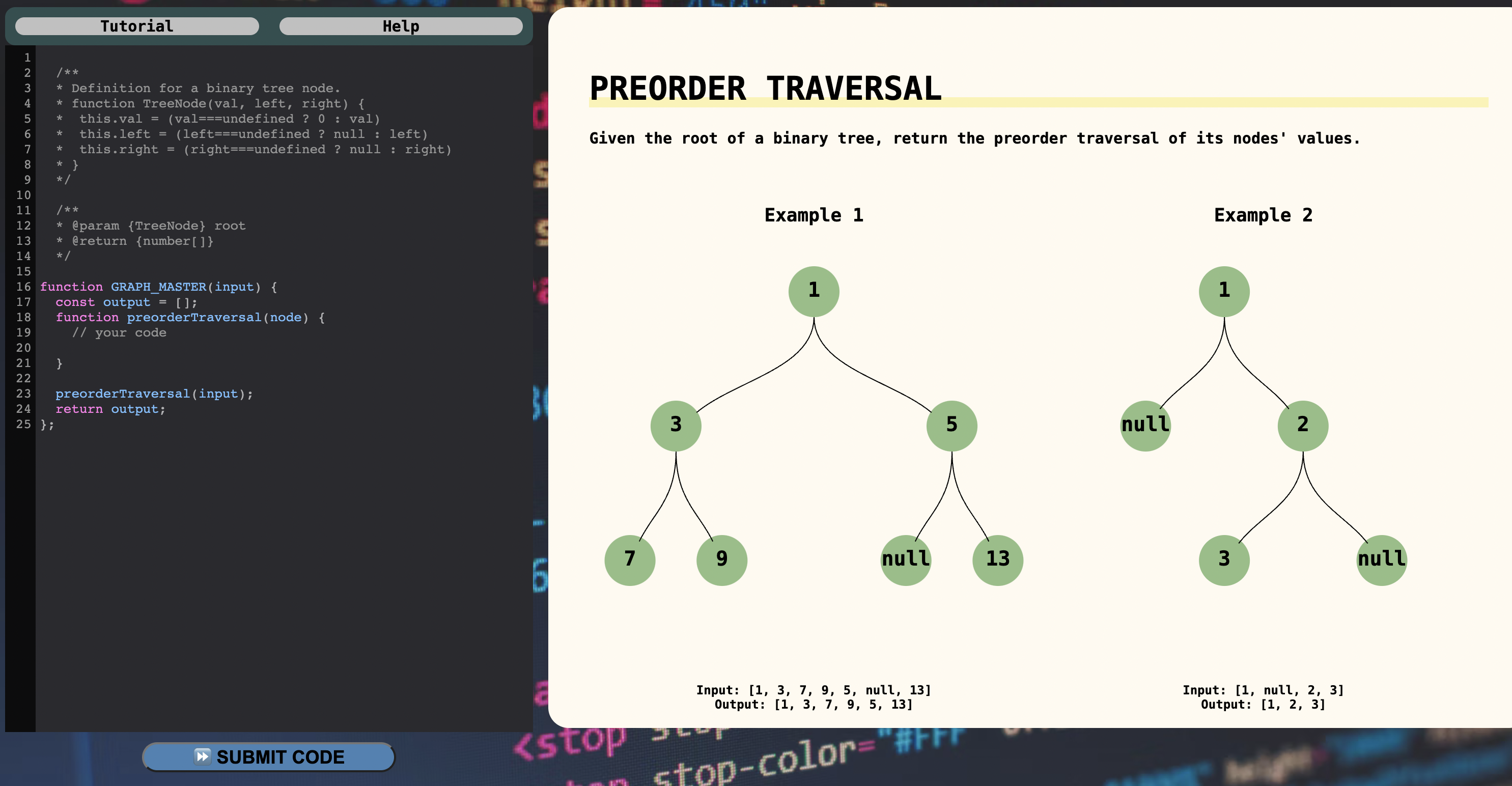Click the Example 2 heading
1512x786 pixels.
[x=1263, y=215]
